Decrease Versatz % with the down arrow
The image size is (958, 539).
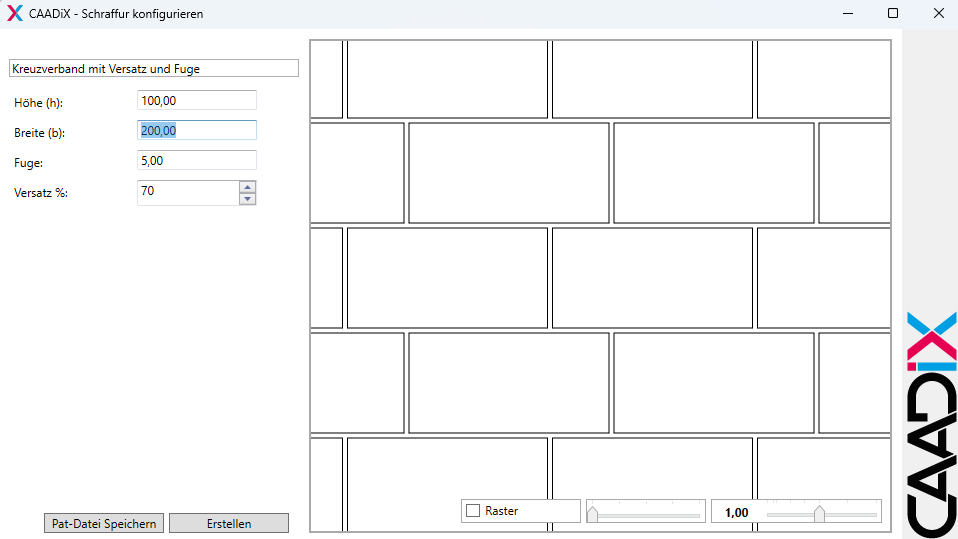[x=247, y=199]
